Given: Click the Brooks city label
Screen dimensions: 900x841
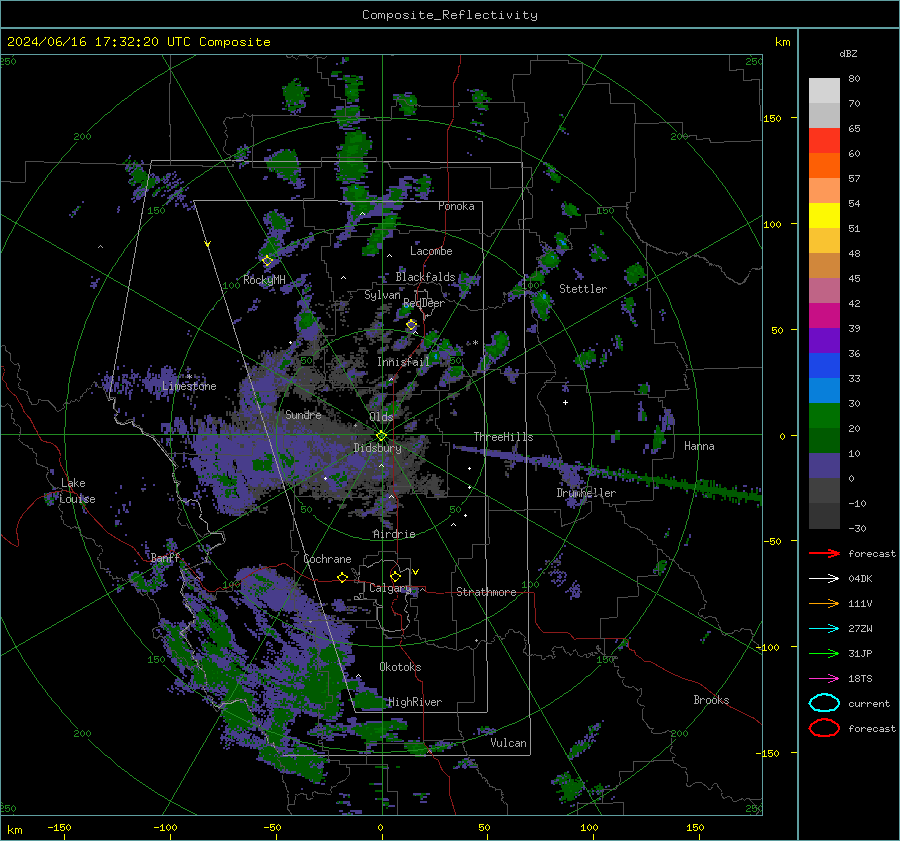Looking at the screenshot, I should point(711,700).
